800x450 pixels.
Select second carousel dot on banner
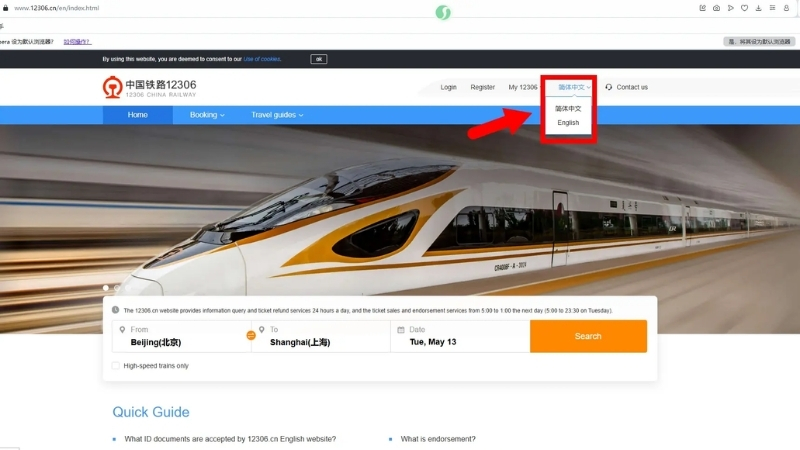117,288
